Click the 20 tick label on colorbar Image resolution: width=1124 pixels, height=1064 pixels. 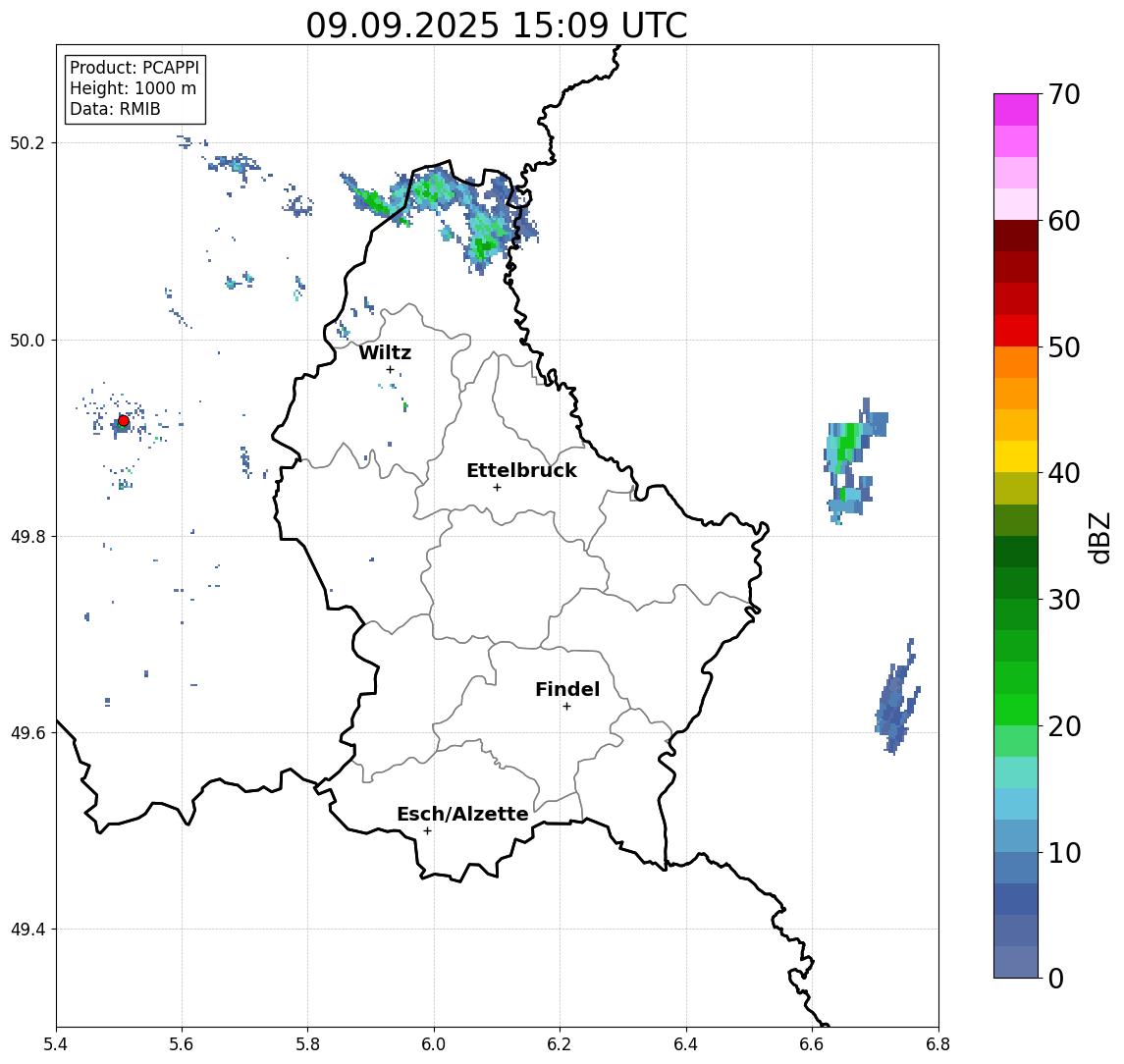[1064, 726]
